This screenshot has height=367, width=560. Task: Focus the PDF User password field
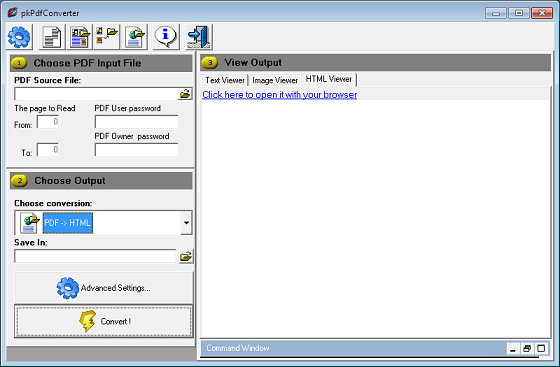point(136,122)
